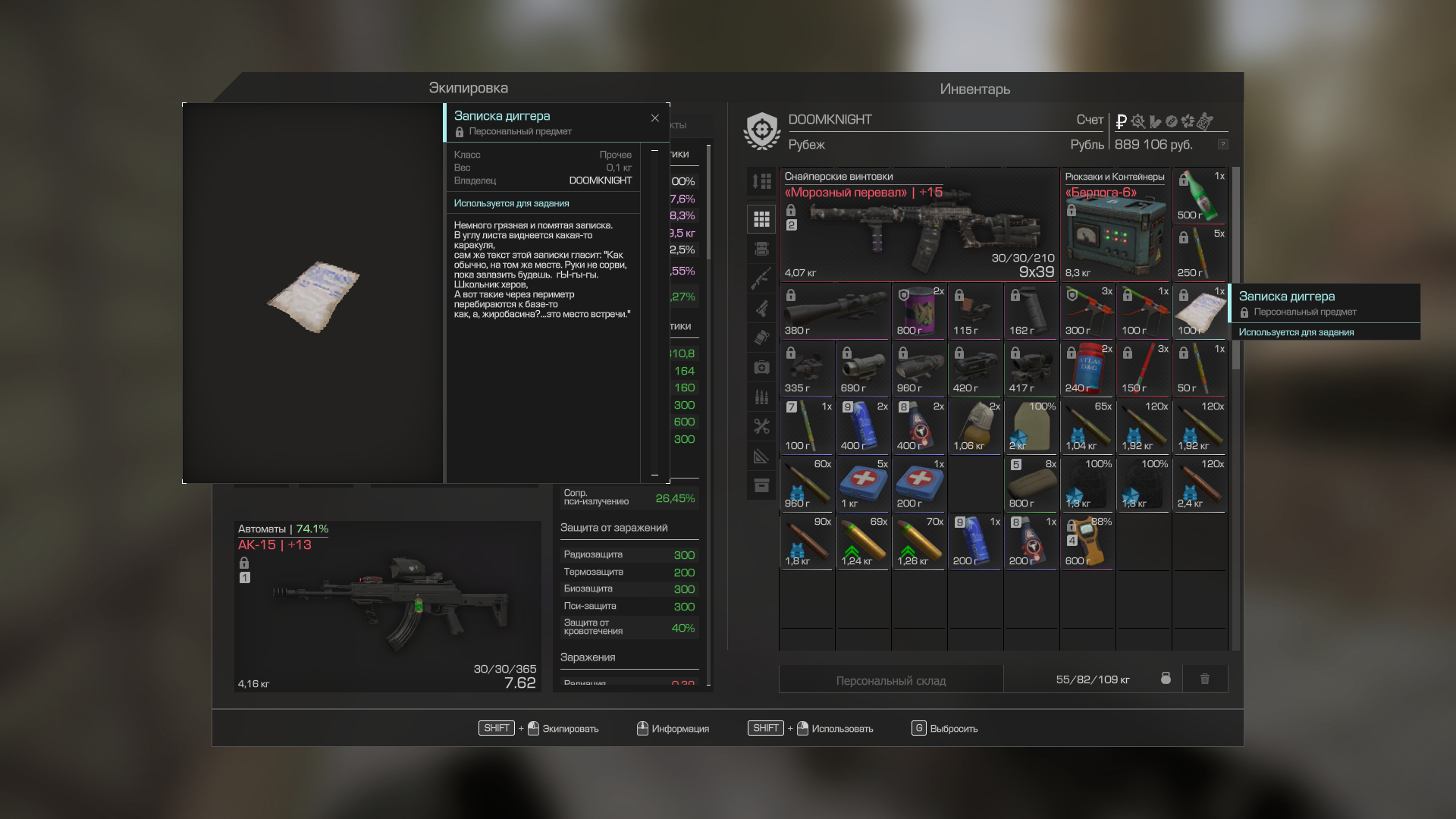The width and height of the screenshot is (1456, 819).
Task: Select the tools wrench filter icon
Action: coord(761,426)
